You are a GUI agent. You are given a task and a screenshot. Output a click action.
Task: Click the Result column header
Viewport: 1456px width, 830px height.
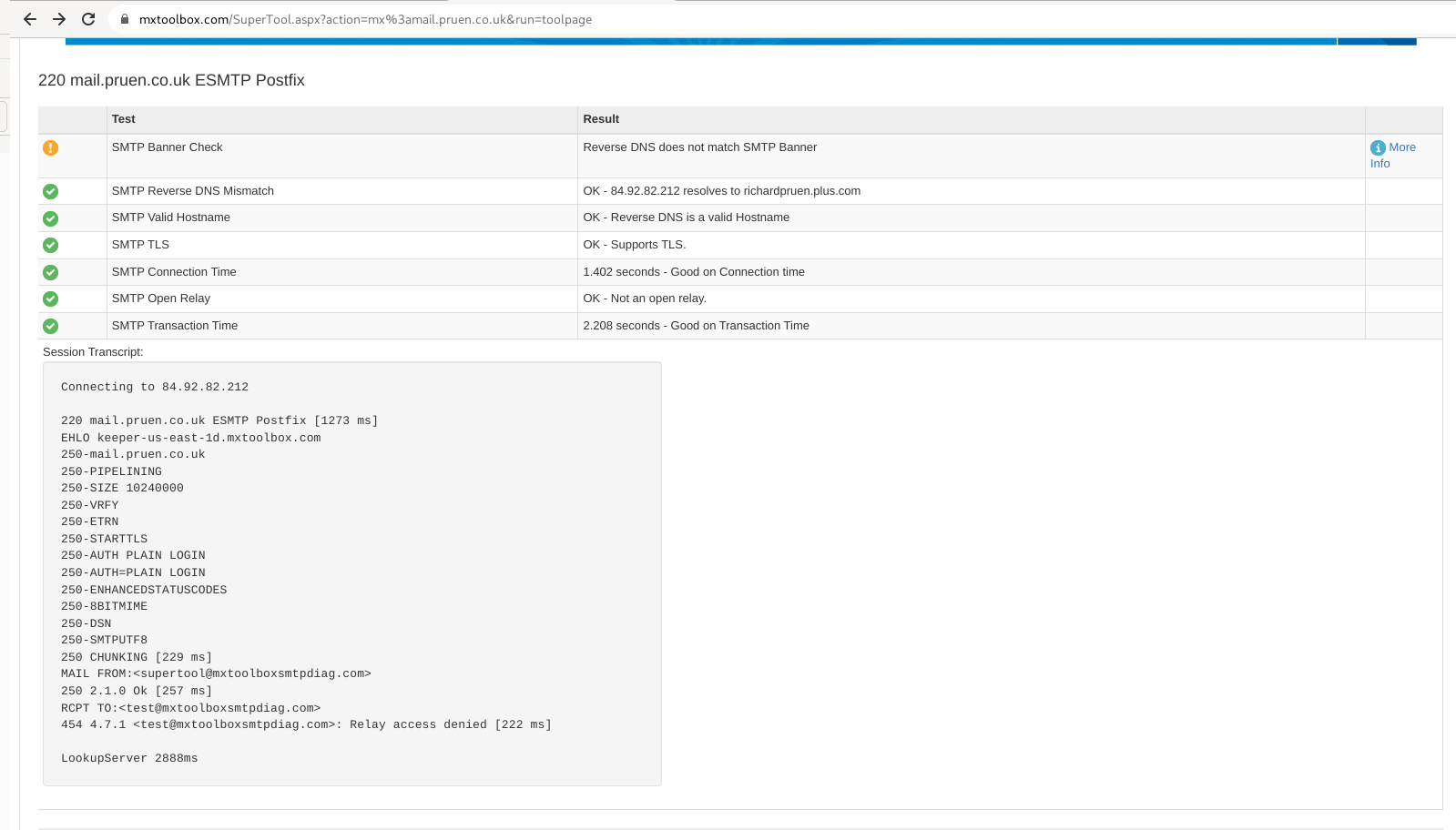601,119
